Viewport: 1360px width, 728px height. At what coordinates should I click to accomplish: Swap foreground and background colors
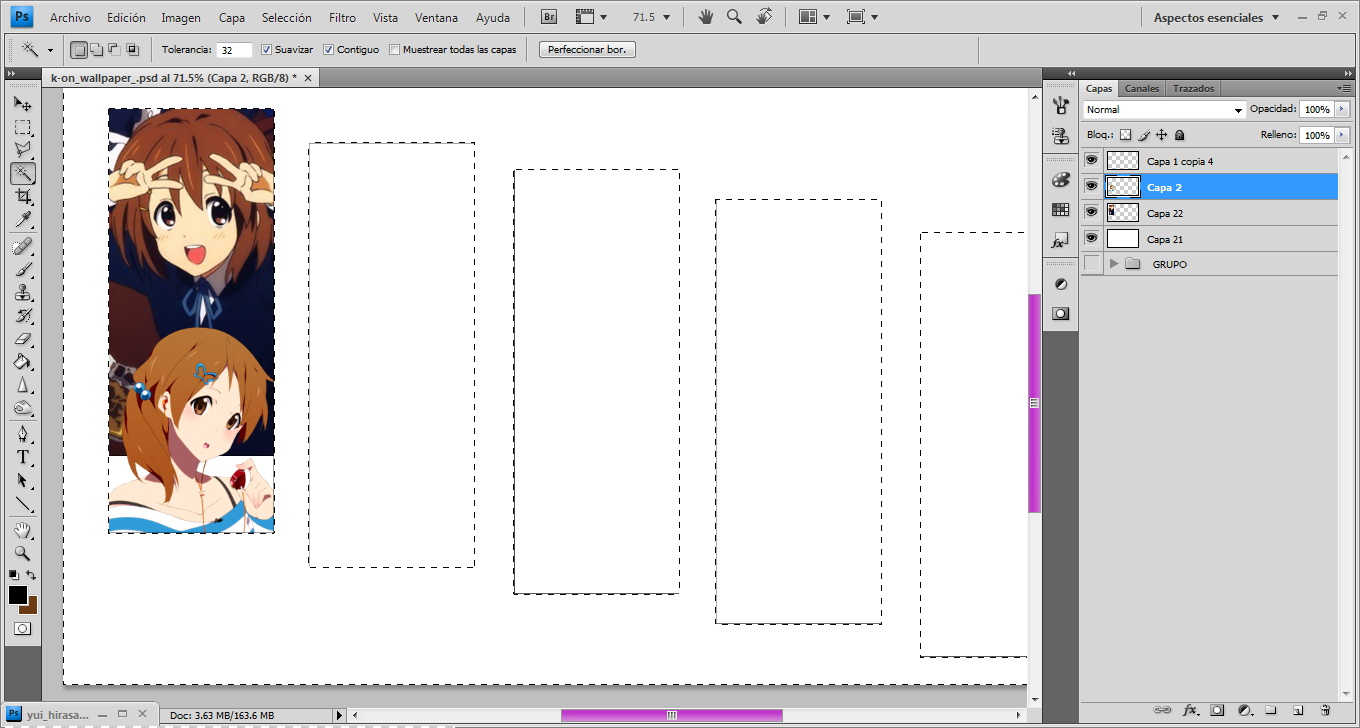click(x=31, y=575)
